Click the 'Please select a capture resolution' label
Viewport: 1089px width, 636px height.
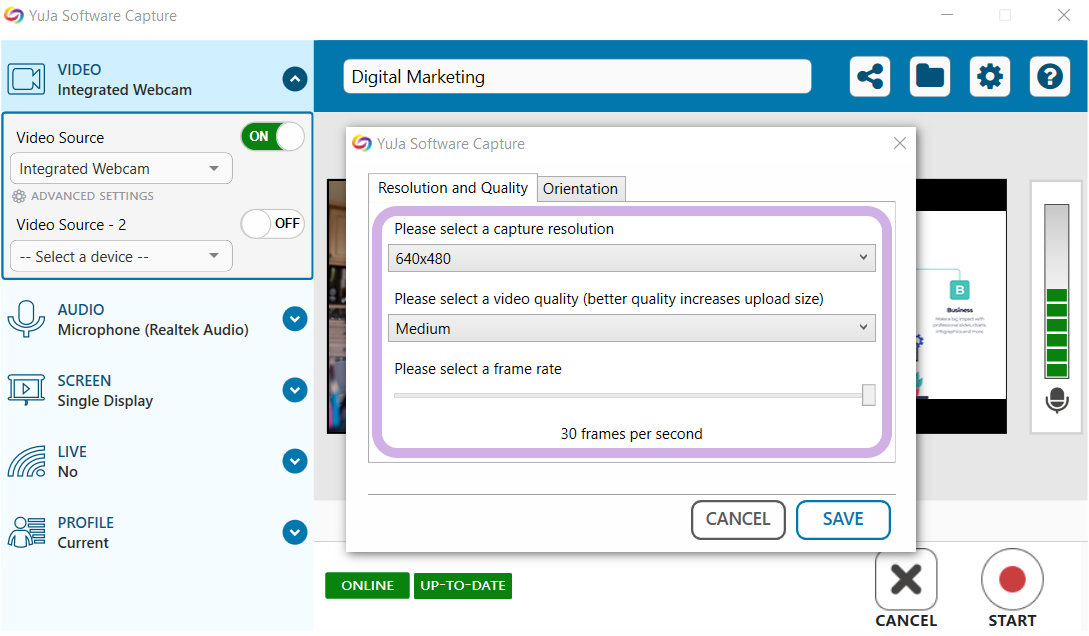[x=504, y=229]
